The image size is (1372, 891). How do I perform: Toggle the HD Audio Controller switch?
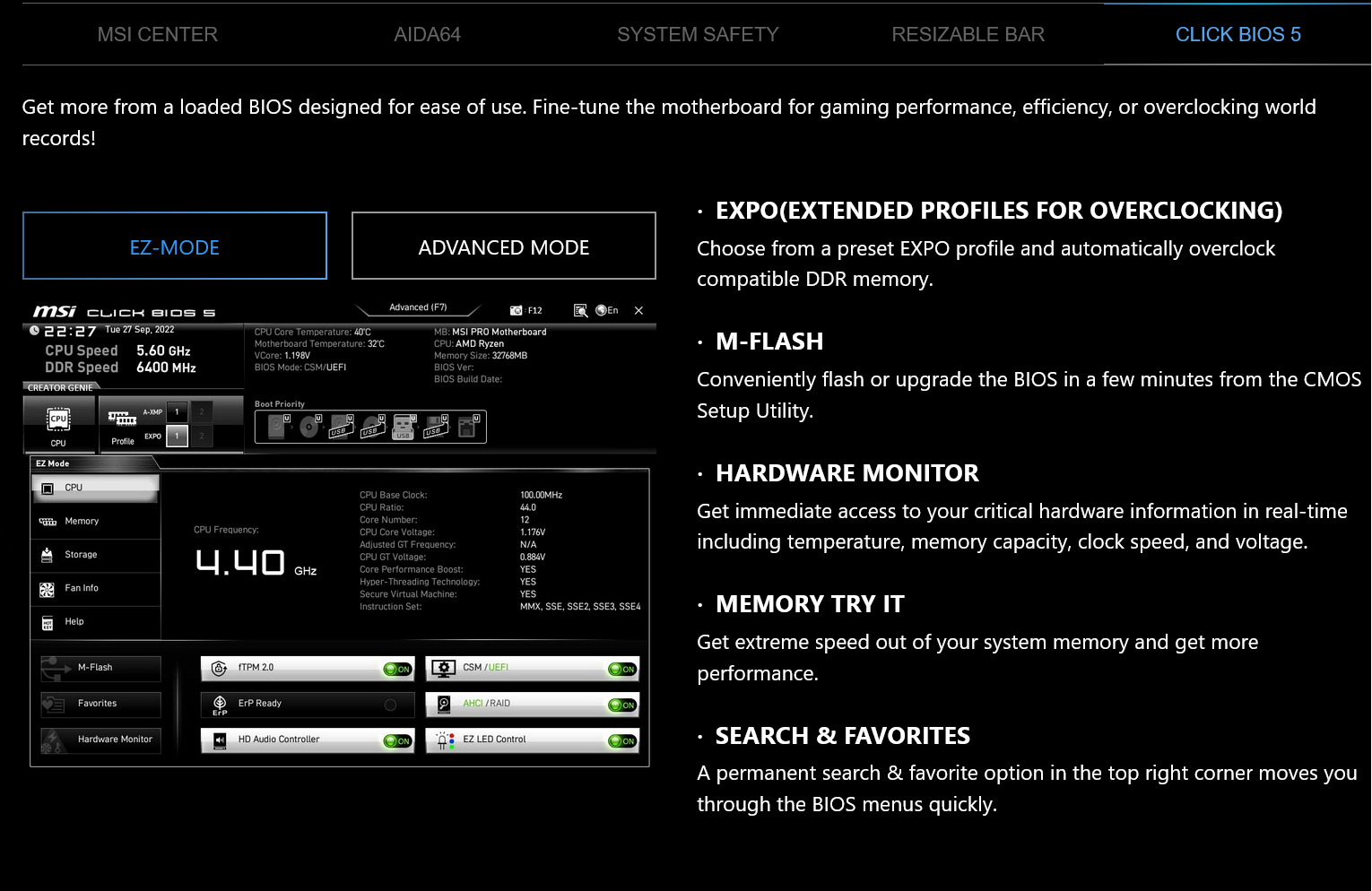[x=396, y=740]
